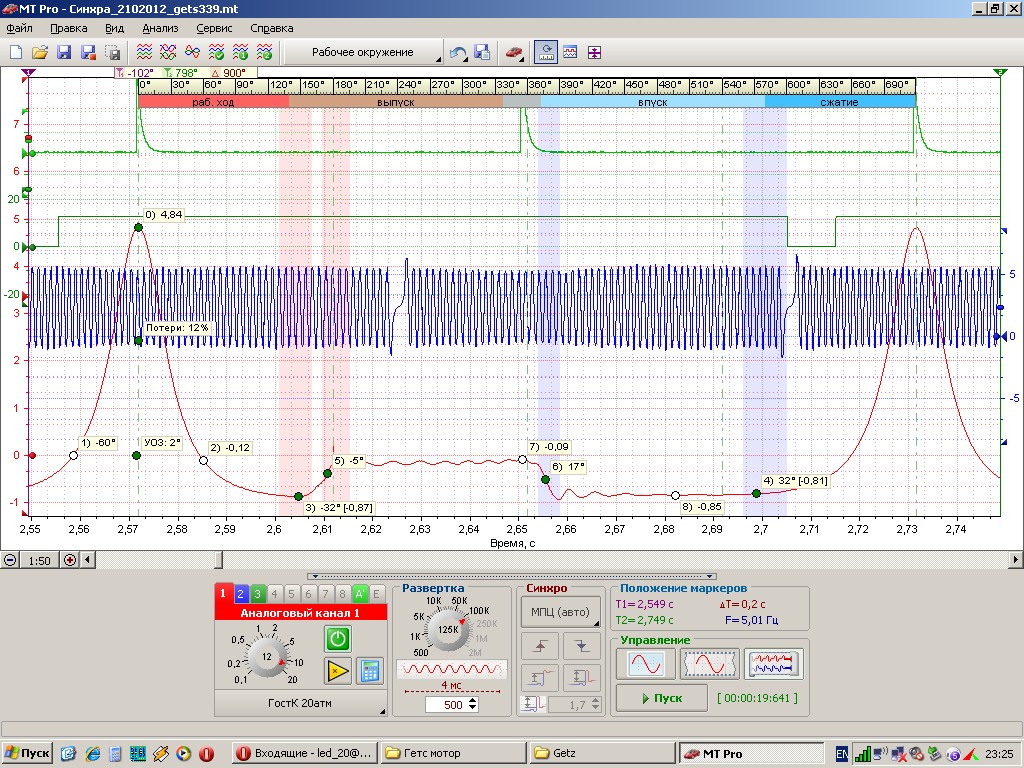Switch to channel 2 tab
The width and height of the screenshot is (1024, 768).
tap(241, 594)
